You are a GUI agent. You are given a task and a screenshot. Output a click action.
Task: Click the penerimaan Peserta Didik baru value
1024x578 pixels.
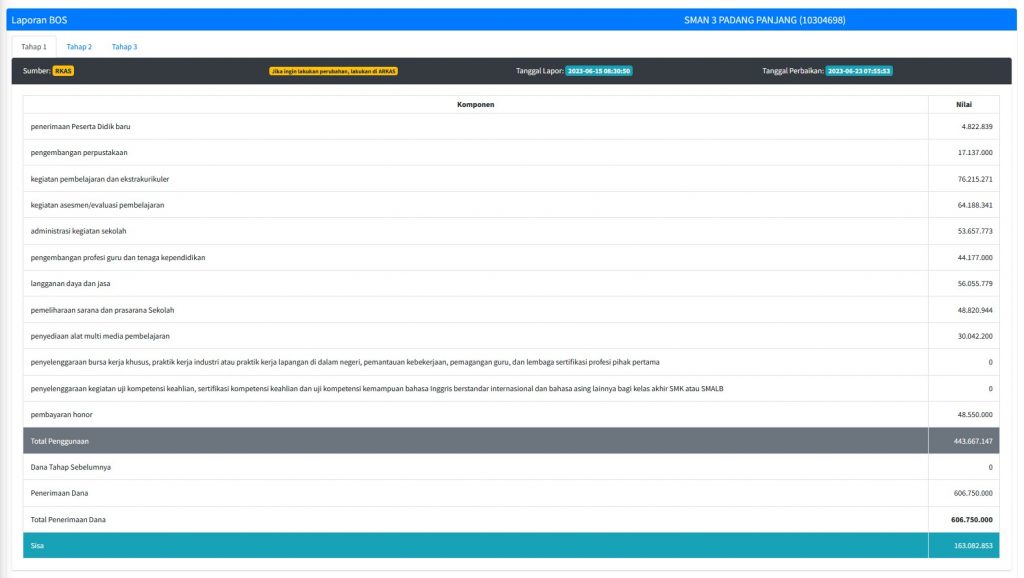[974, 127]
